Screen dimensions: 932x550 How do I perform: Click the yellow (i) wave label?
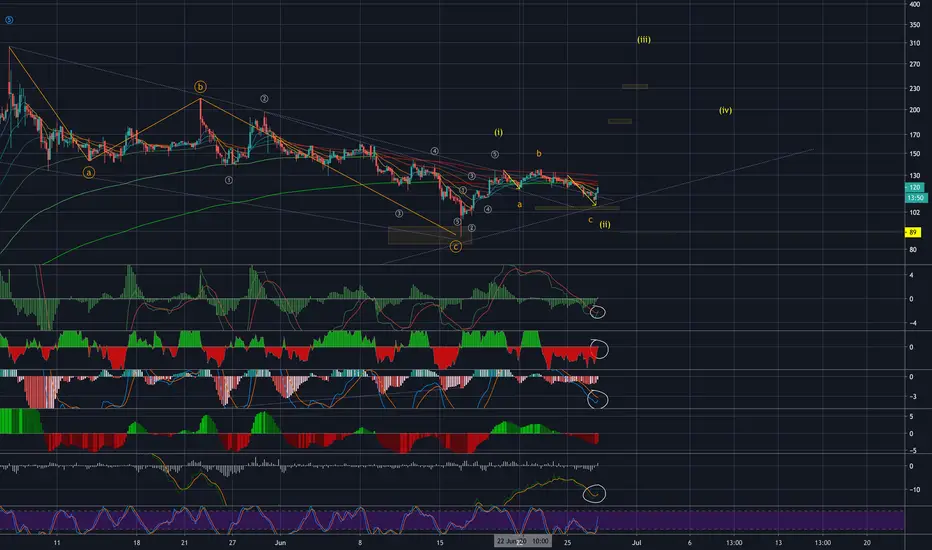498,132
